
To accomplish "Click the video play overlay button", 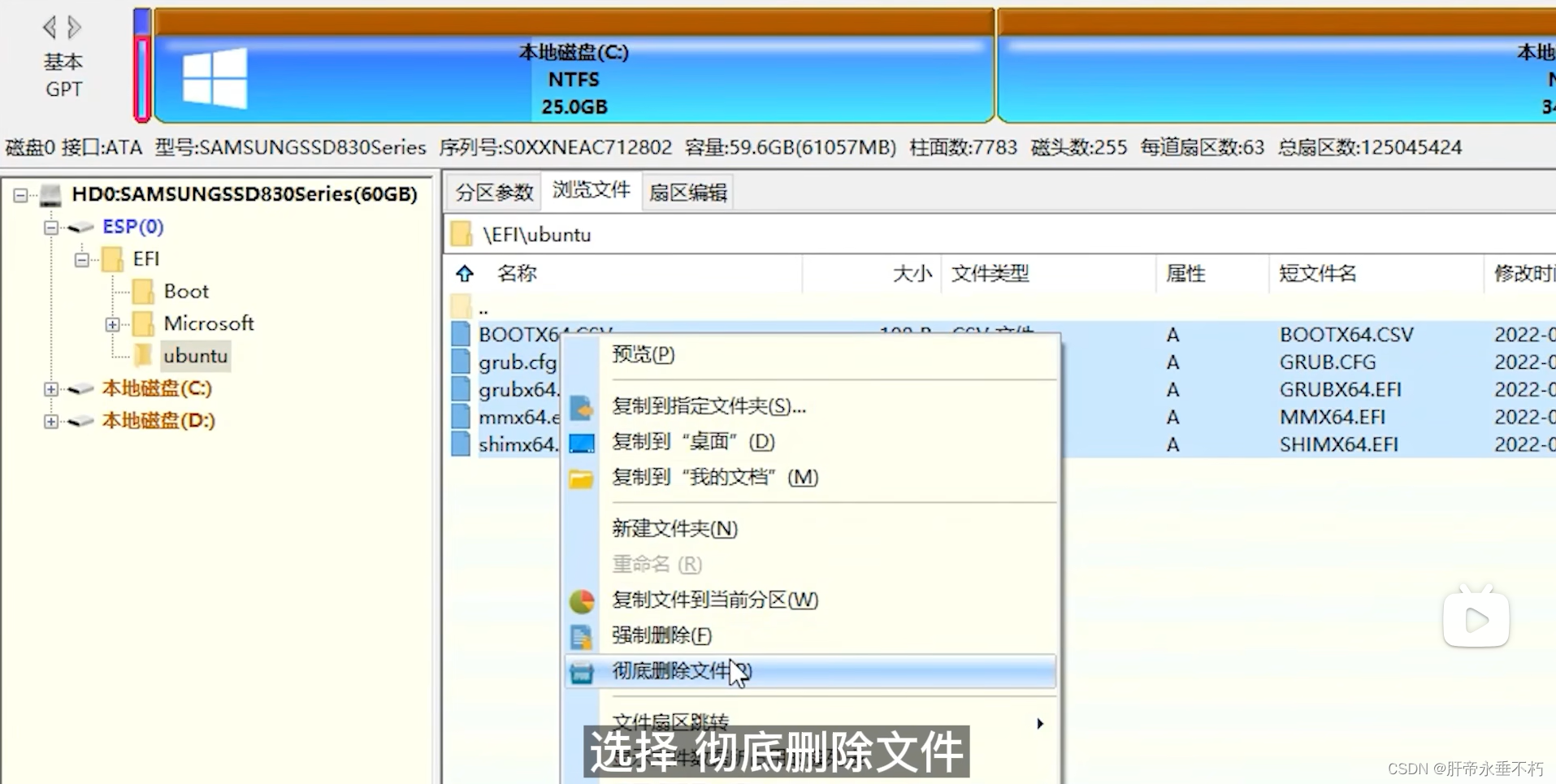I will click(x=1476, y=619).
